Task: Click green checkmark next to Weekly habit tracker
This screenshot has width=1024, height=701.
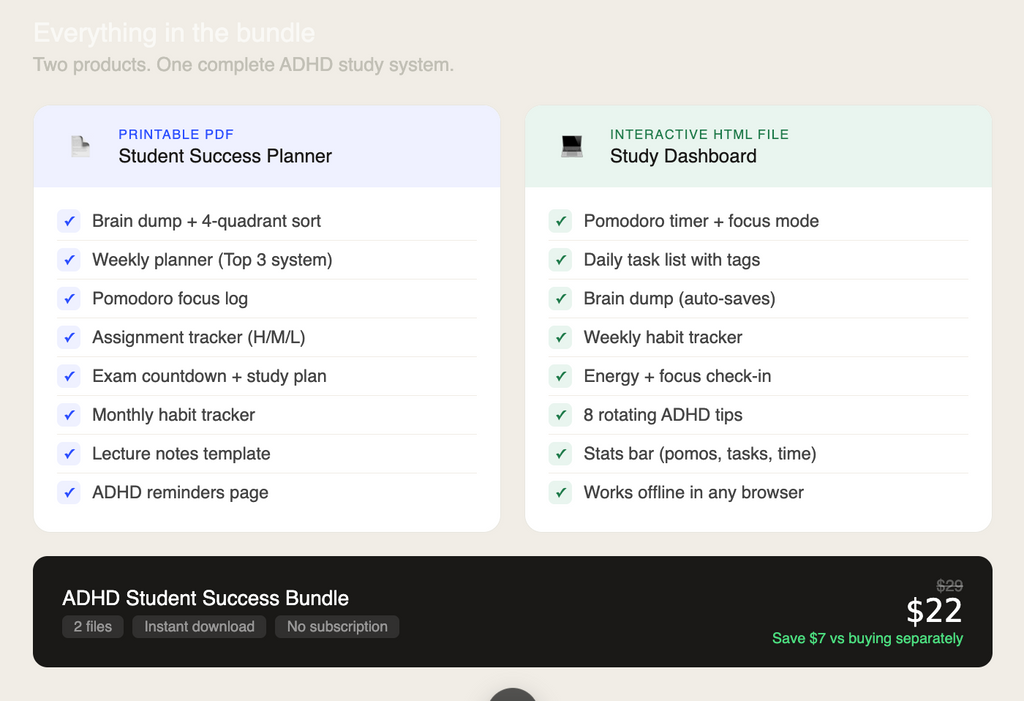Action: point(560,338)
